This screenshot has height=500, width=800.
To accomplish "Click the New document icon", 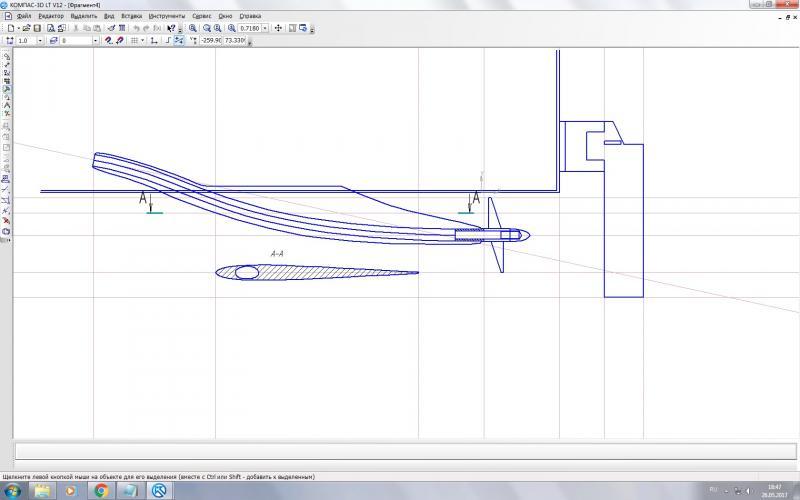I will (x=10, y=28).
